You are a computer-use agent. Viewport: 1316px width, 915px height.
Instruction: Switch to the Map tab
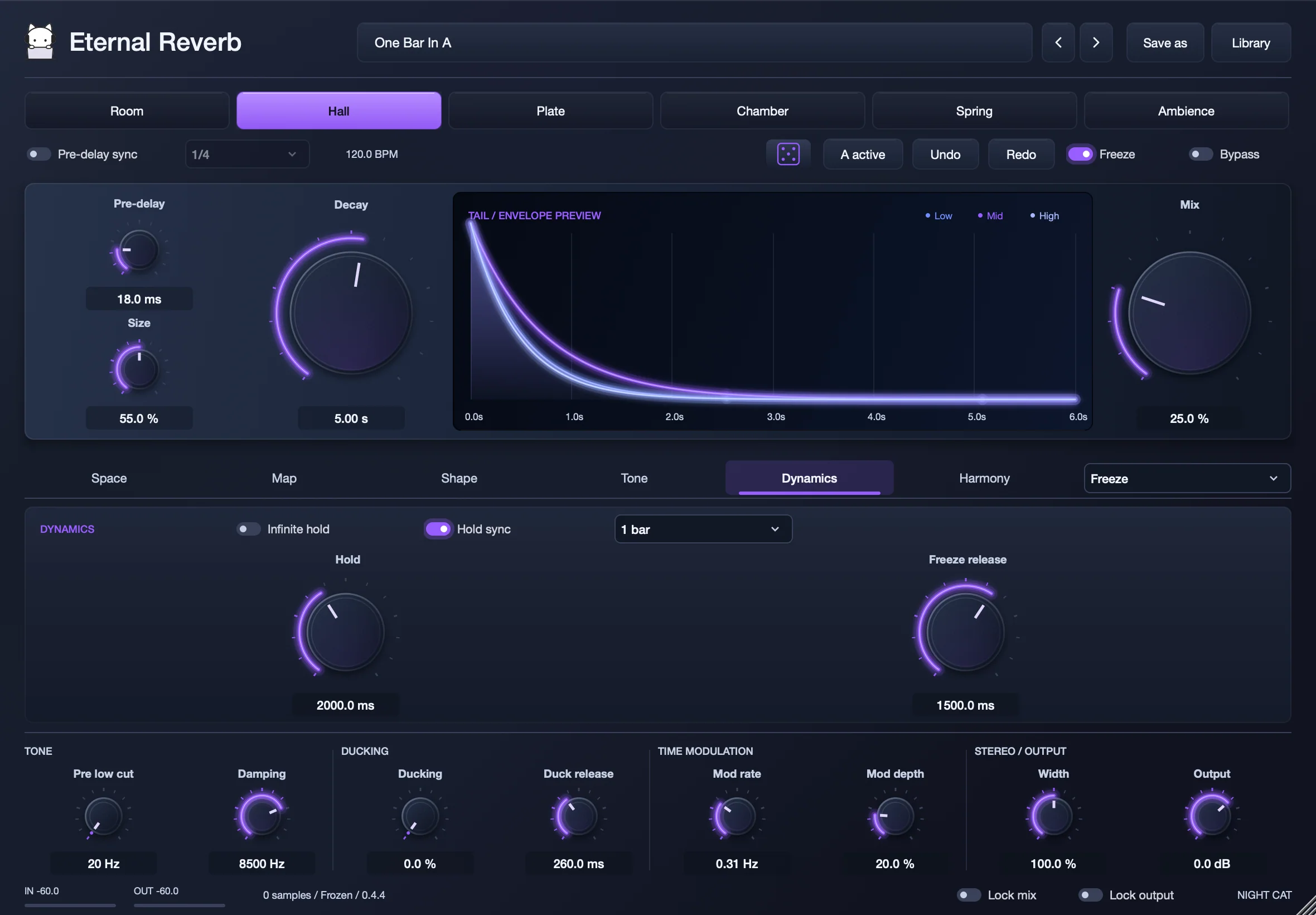284,478
